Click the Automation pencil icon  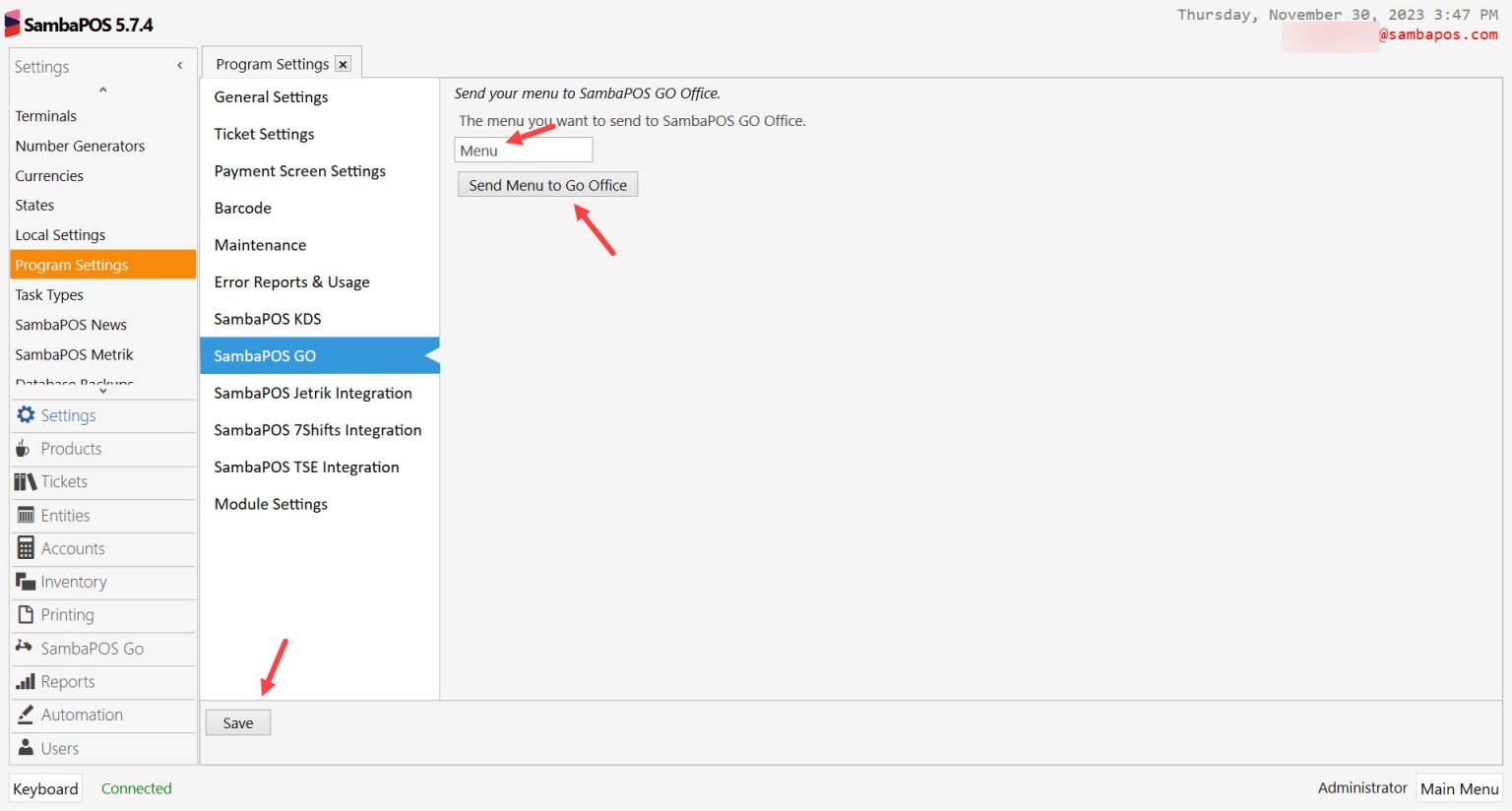[26, 715]
